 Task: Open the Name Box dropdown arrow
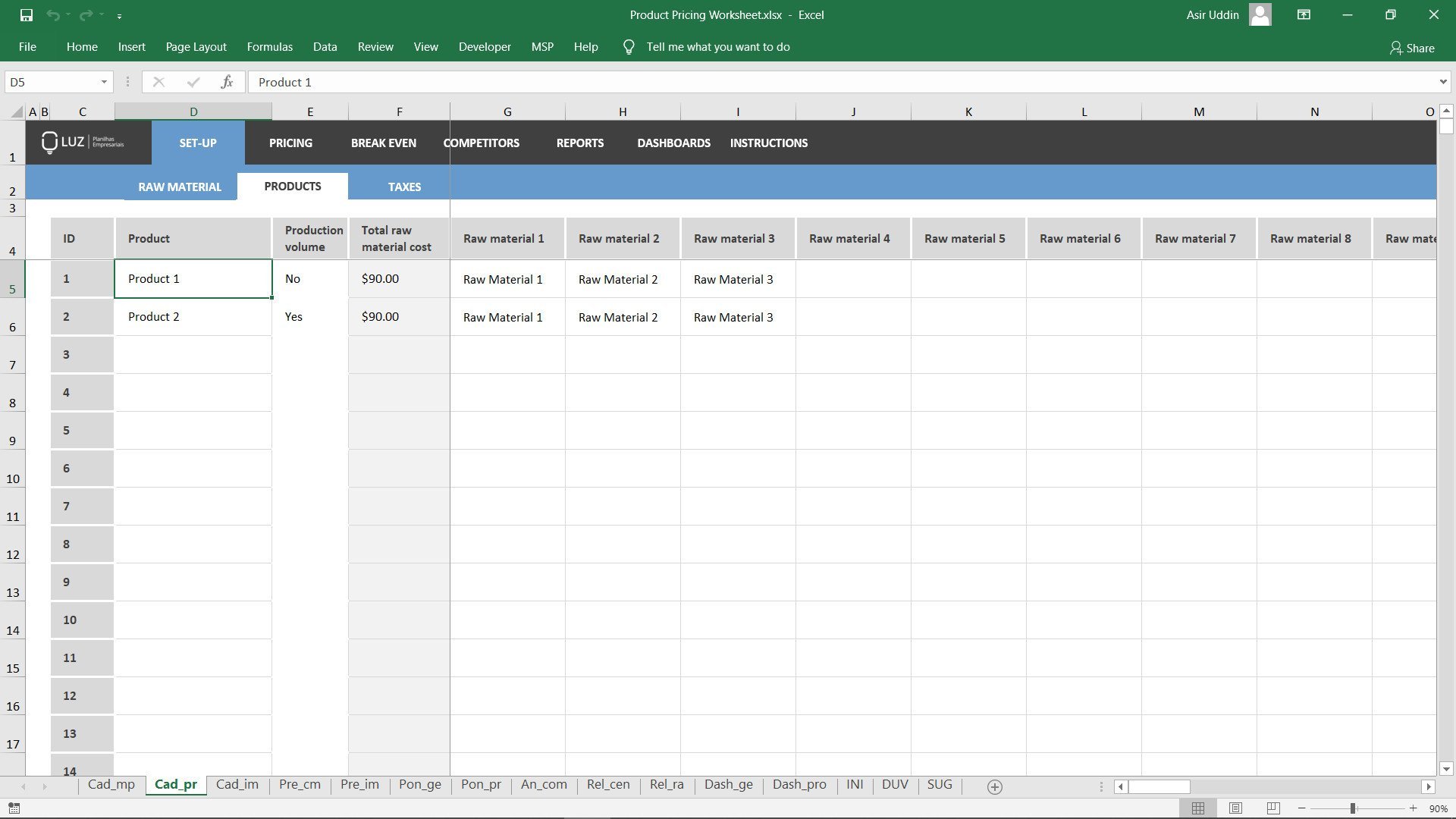coord(104,82)
